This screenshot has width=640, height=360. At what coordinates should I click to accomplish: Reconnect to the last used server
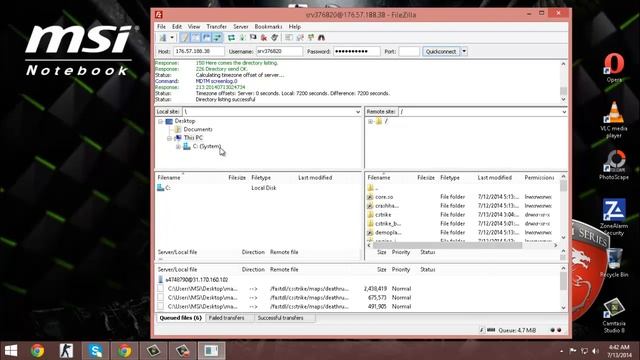(x=275, y=38)
